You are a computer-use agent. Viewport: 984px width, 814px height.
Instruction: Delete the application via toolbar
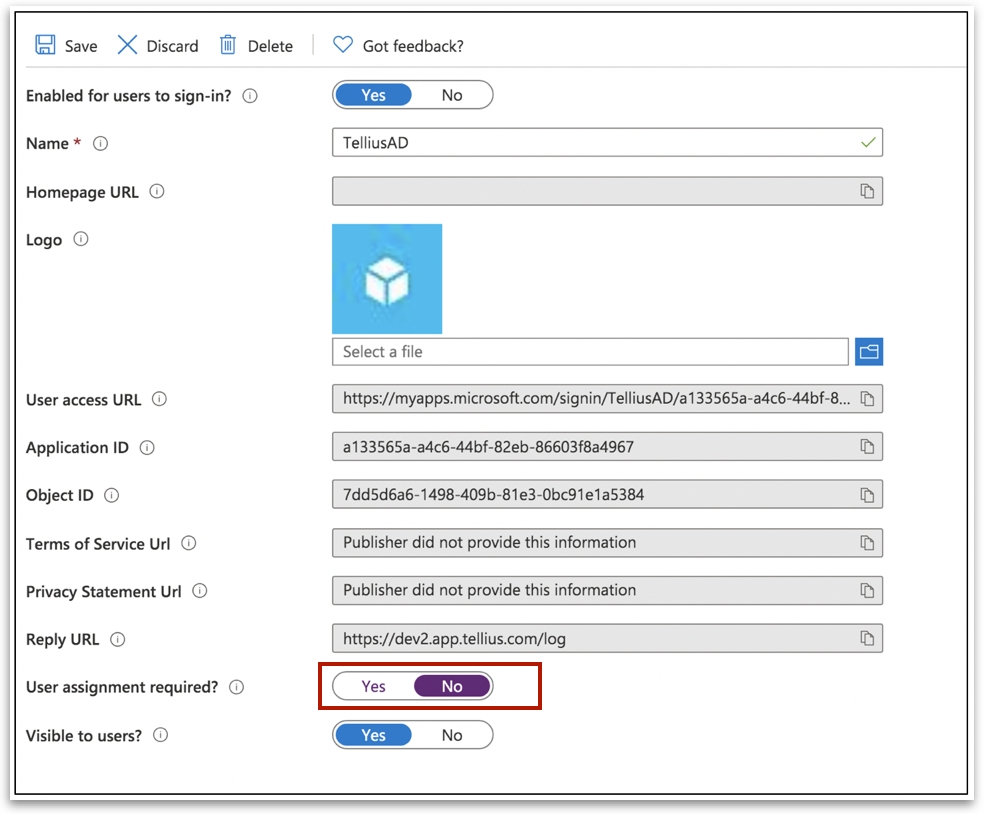point(257,46)
